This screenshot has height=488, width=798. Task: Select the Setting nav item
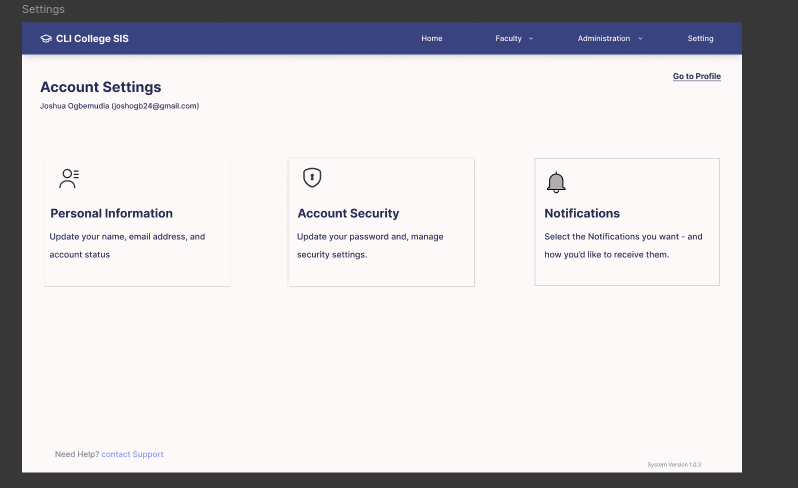[x=700, y=39]
